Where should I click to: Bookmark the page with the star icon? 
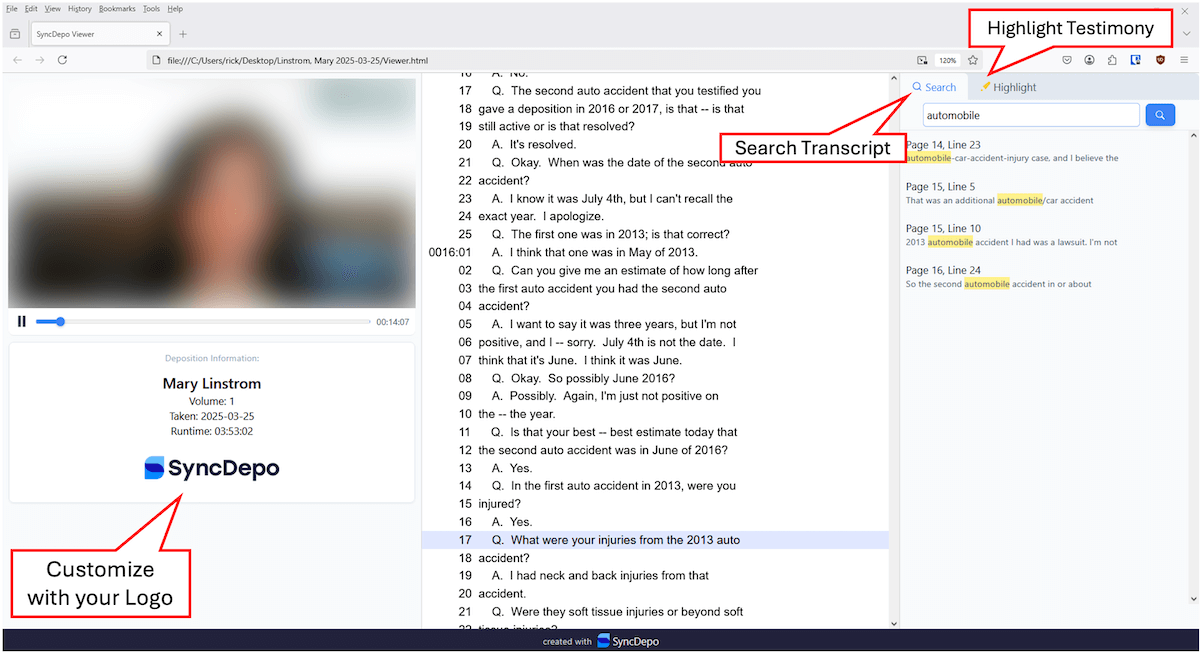[x=973, y=60]
